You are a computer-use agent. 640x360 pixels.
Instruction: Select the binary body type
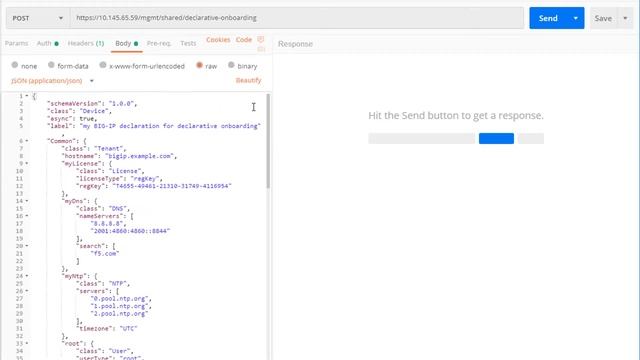click(231, 65)
